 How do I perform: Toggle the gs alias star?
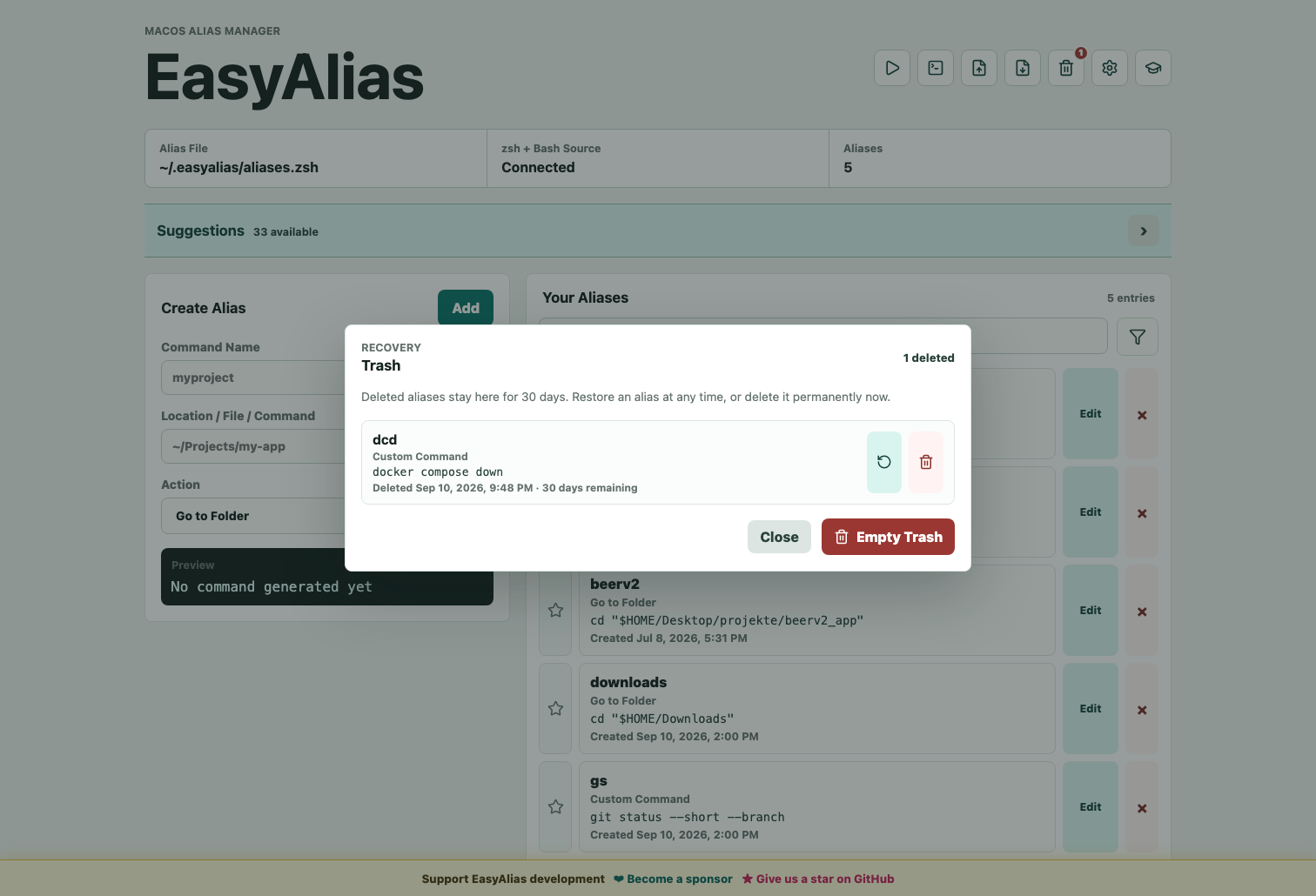pyautogui.click(x=555, y=807)
